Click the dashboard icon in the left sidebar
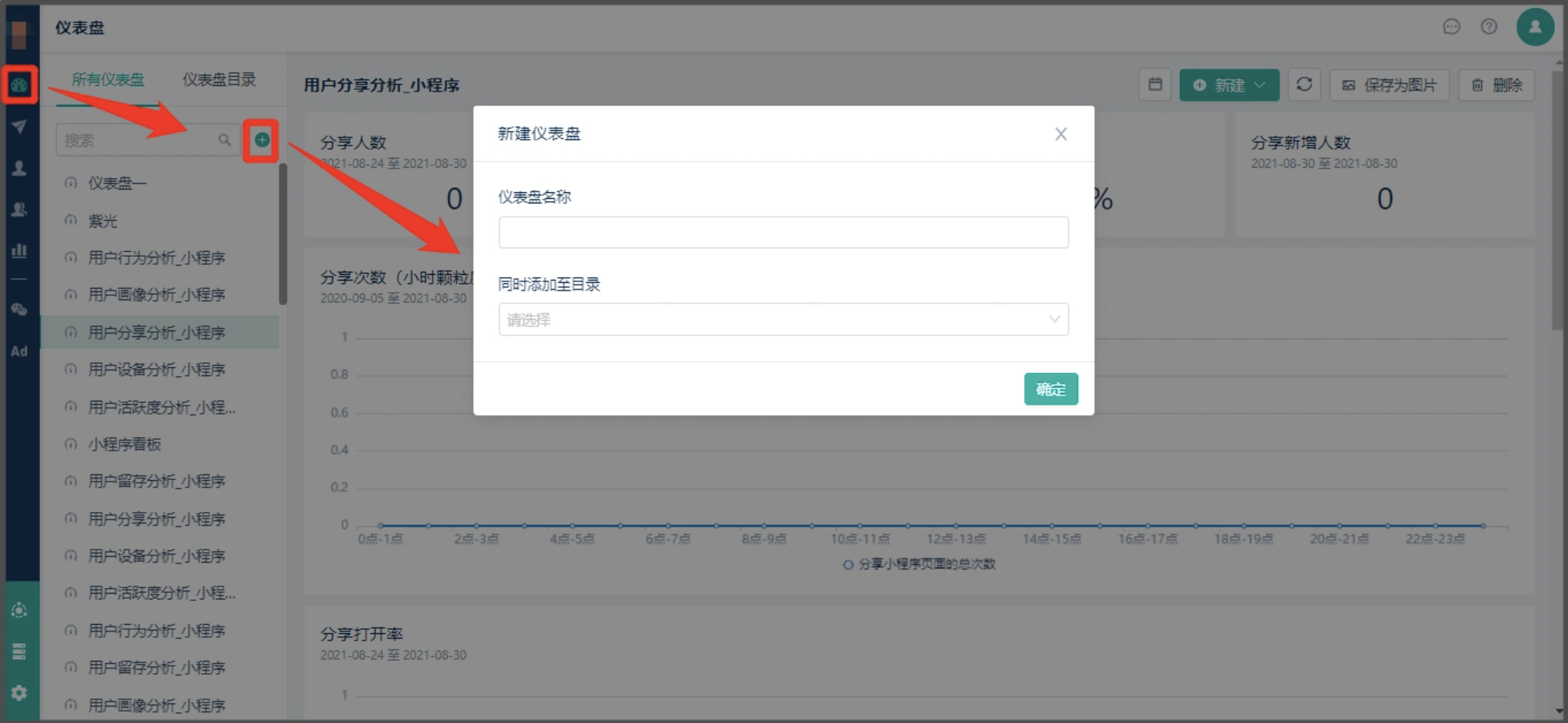The height and width of the screenshot is (723, 1568). [x=20, y=85]
